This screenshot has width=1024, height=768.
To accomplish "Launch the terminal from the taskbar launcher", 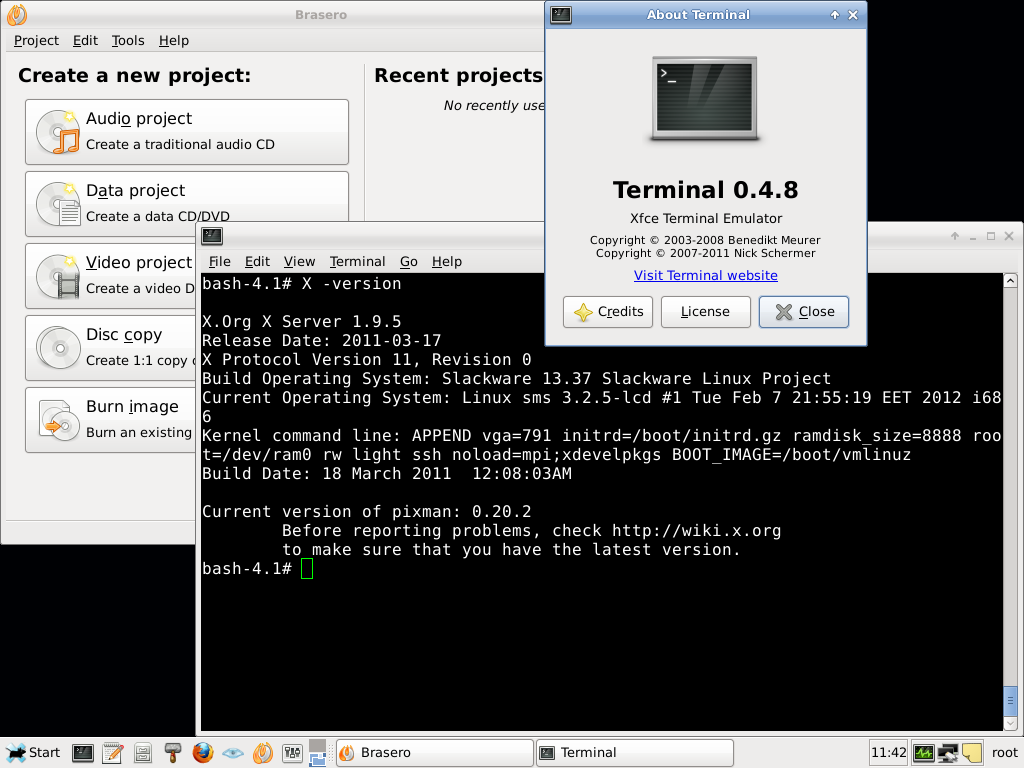I will click(x=83, y=752).
